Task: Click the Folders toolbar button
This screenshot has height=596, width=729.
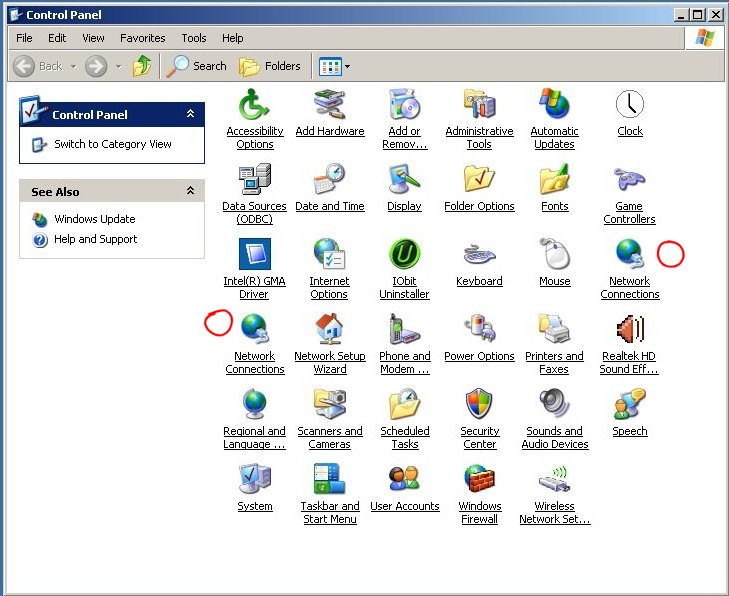Action: click(x=270, y=66)
